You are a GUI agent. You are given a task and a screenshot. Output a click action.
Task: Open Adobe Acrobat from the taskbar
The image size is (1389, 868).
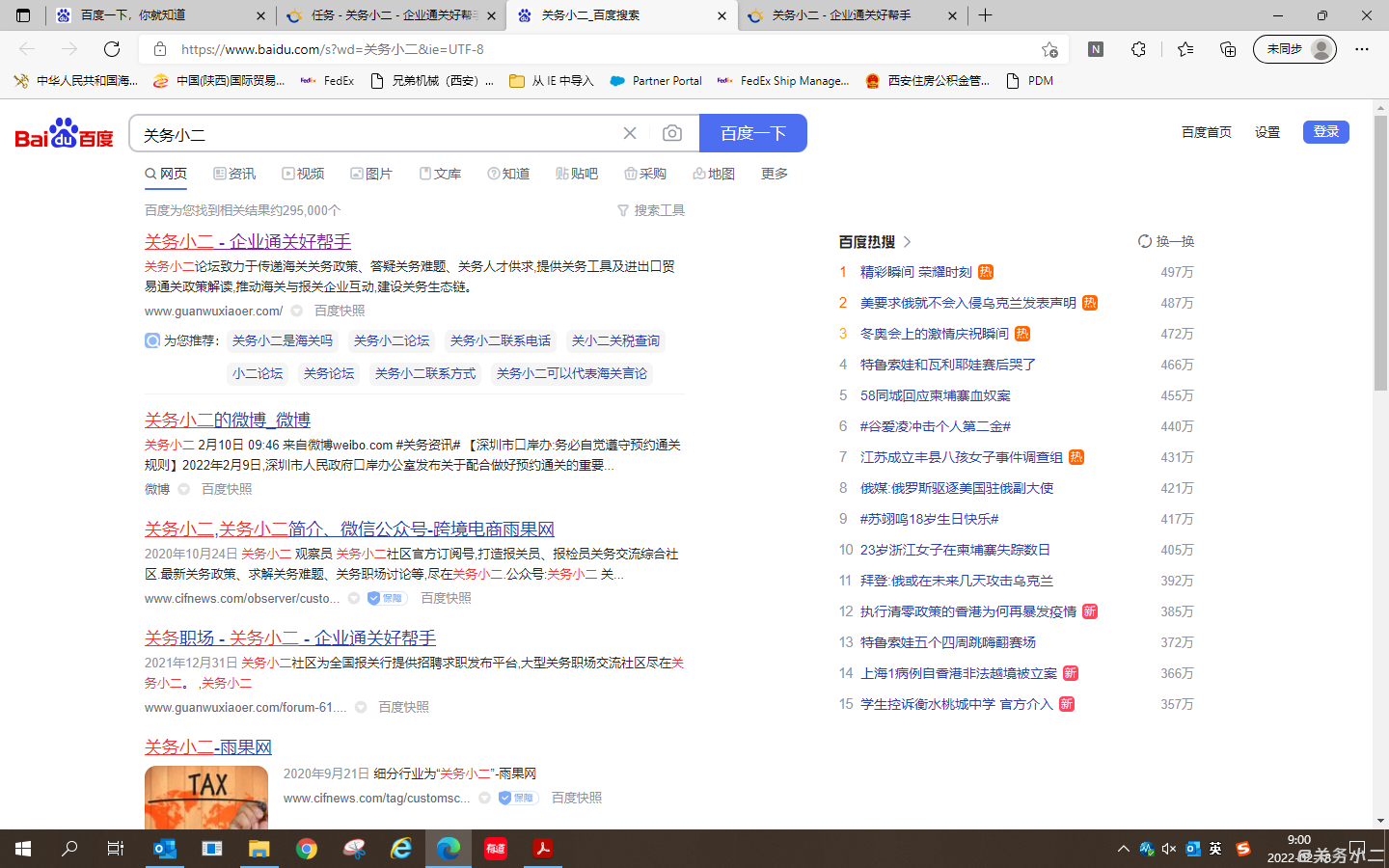click(x=543, y=849)
